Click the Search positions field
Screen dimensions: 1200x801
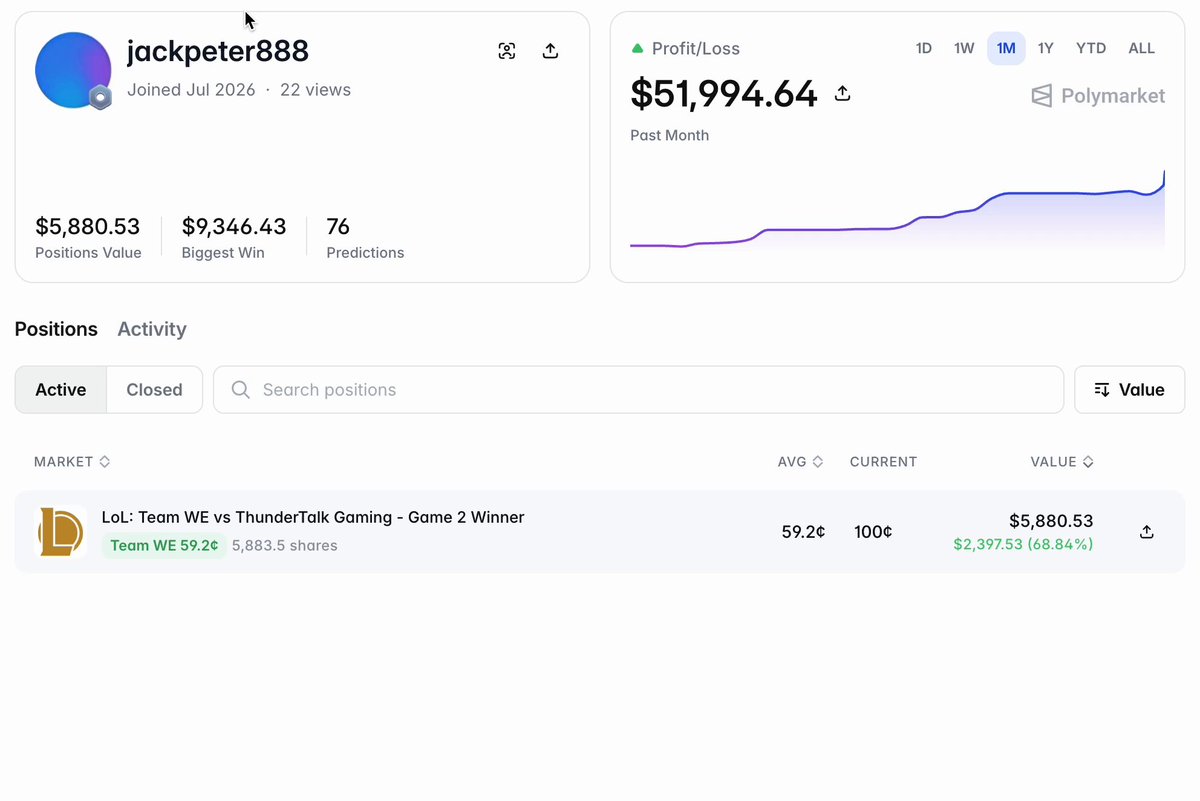point(638,390)
